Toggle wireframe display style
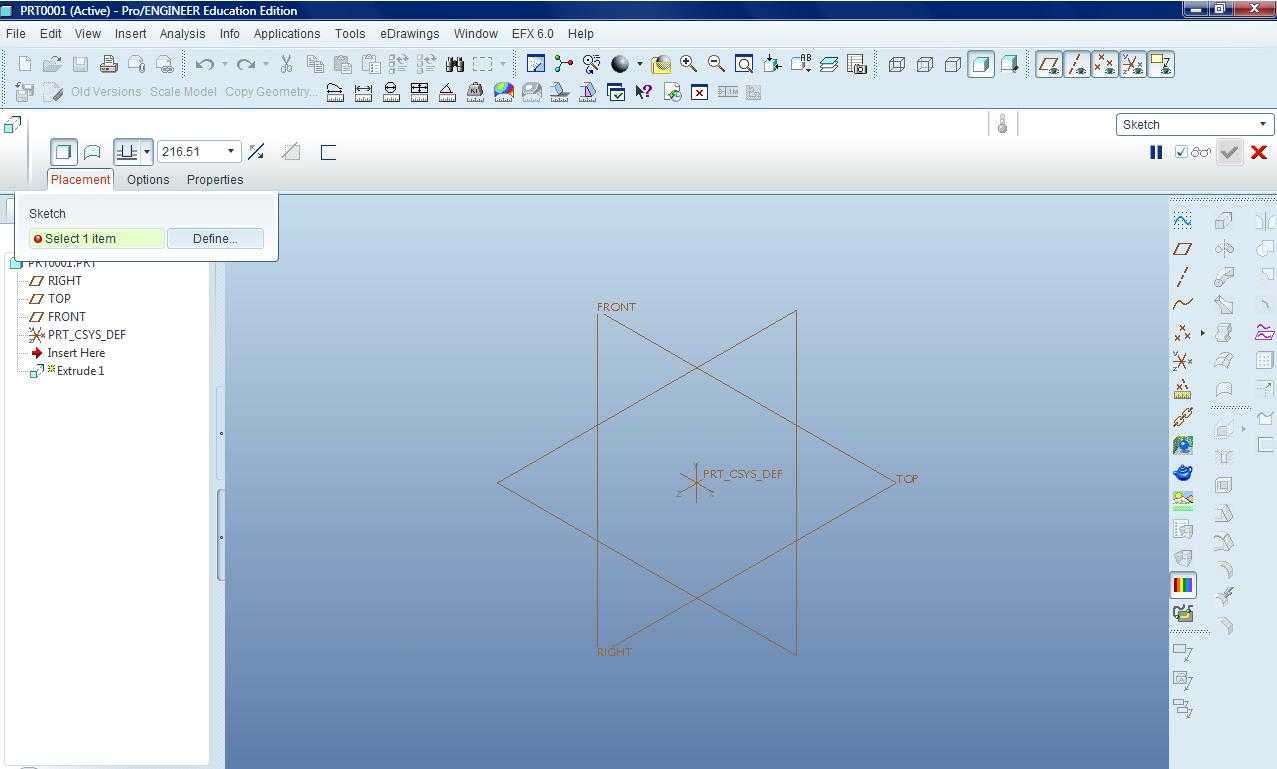The height and width of the screenshot is (769, 1277). click(897, 64)
